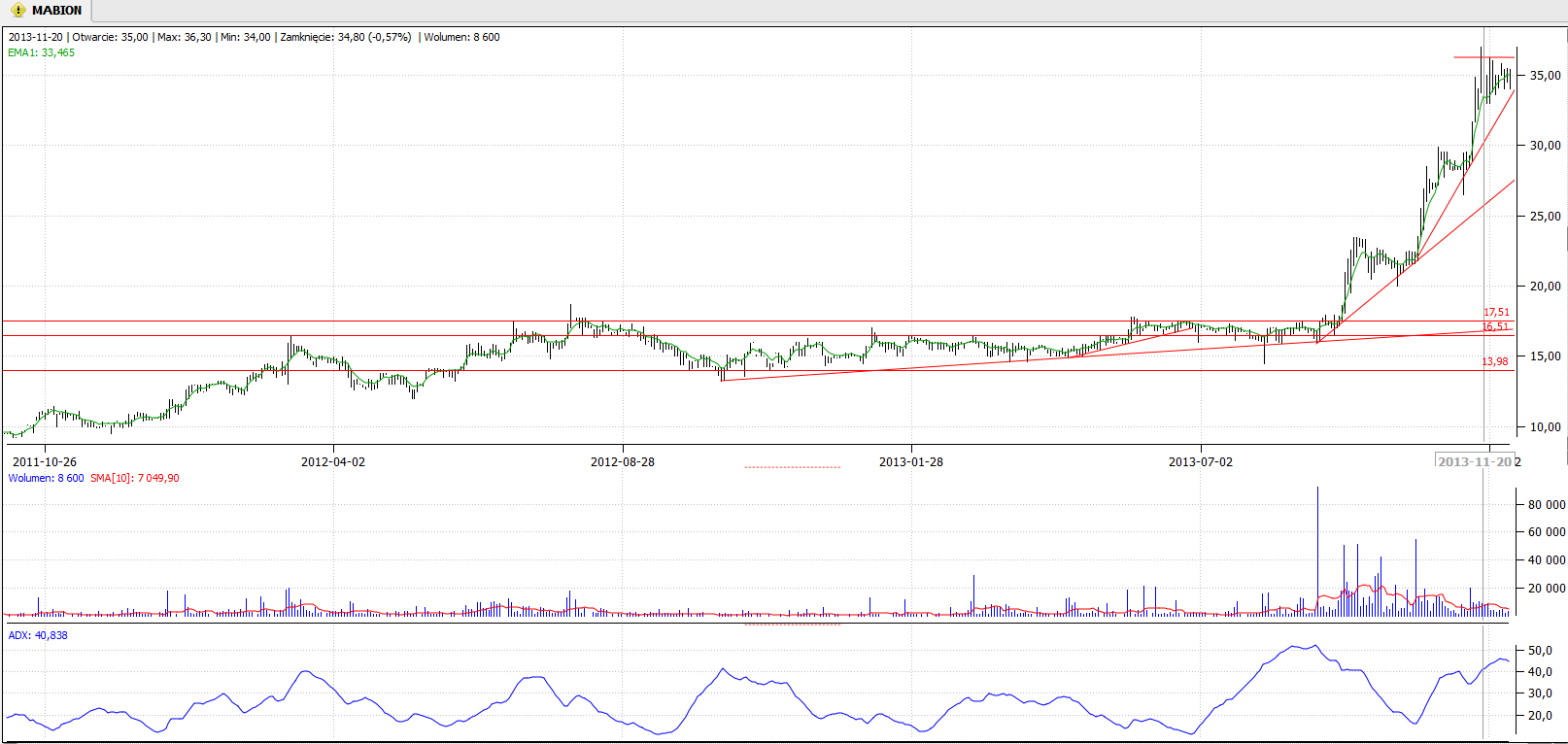This screenshot has width=1568, height=744.
Task: Click the 10,00 price axis label
Action: [x=1546, y=426]
